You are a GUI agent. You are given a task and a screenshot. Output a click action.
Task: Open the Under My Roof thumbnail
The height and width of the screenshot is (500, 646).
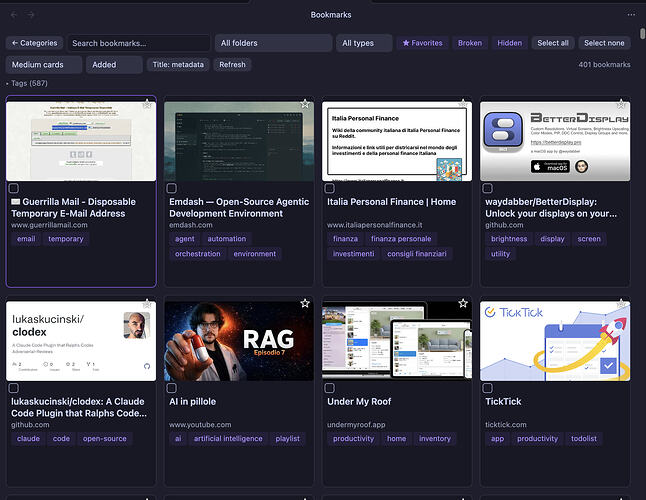[397, 341]
